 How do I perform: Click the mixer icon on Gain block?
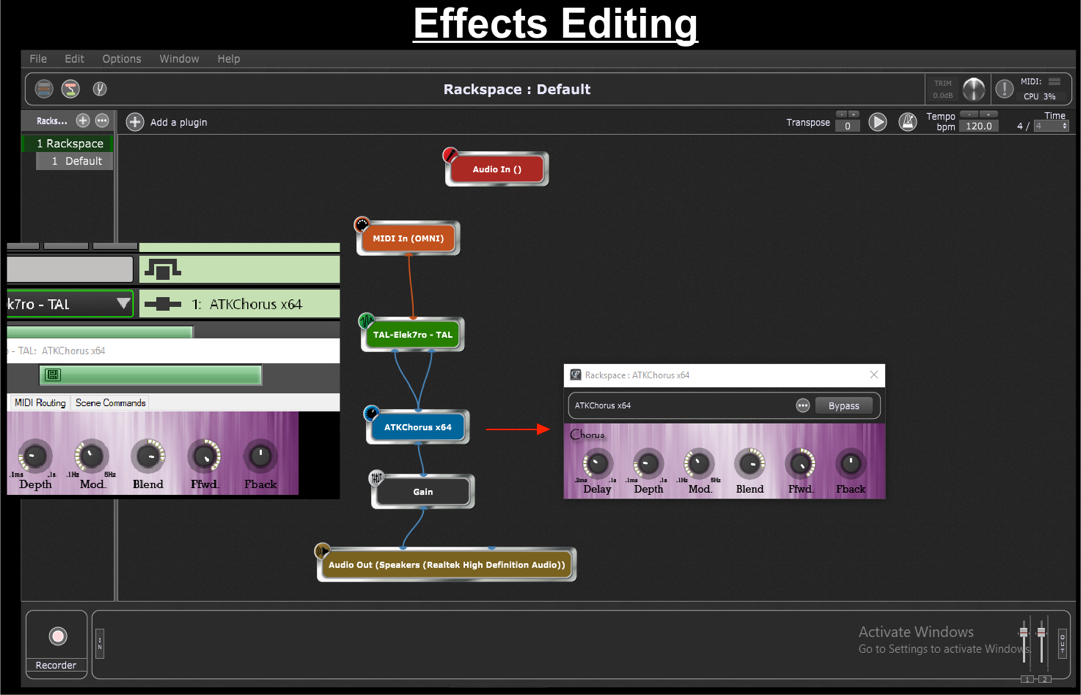(x=376, y=478)
